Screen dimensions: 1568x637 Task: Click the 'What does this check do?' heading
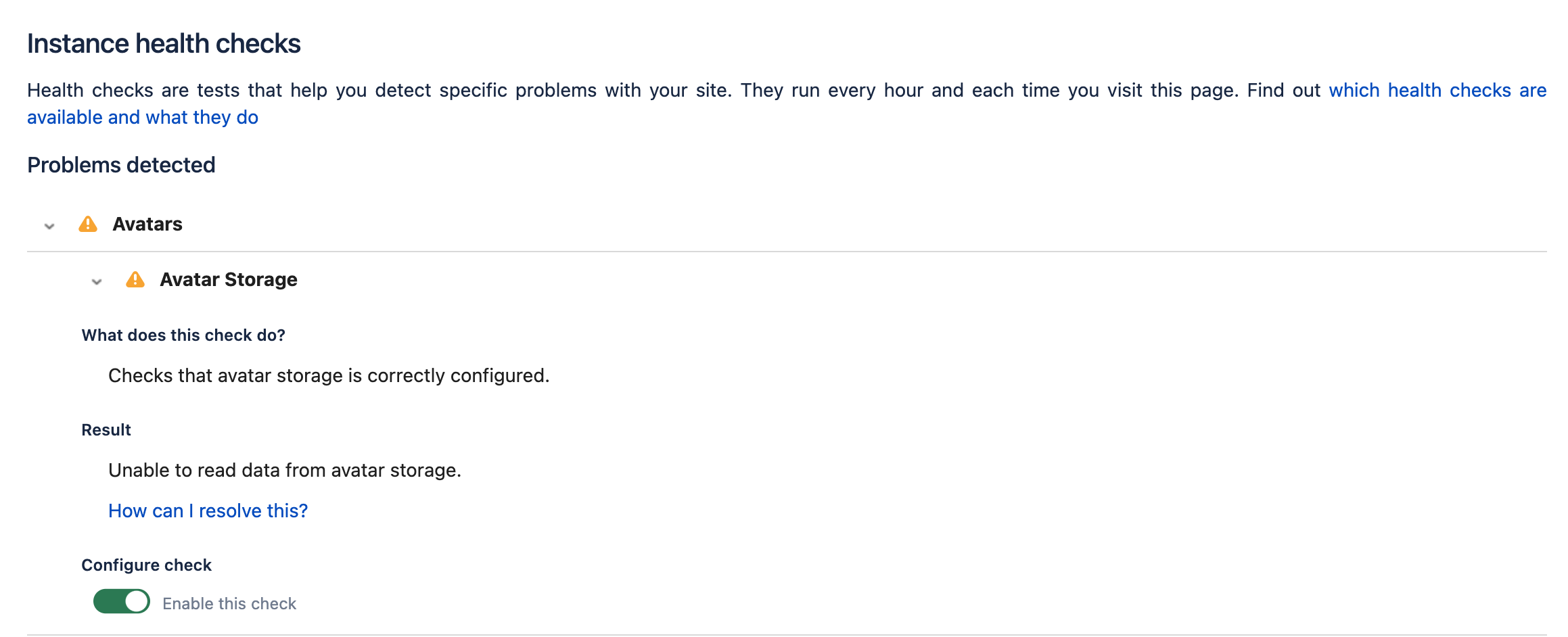tap(183, 335)
